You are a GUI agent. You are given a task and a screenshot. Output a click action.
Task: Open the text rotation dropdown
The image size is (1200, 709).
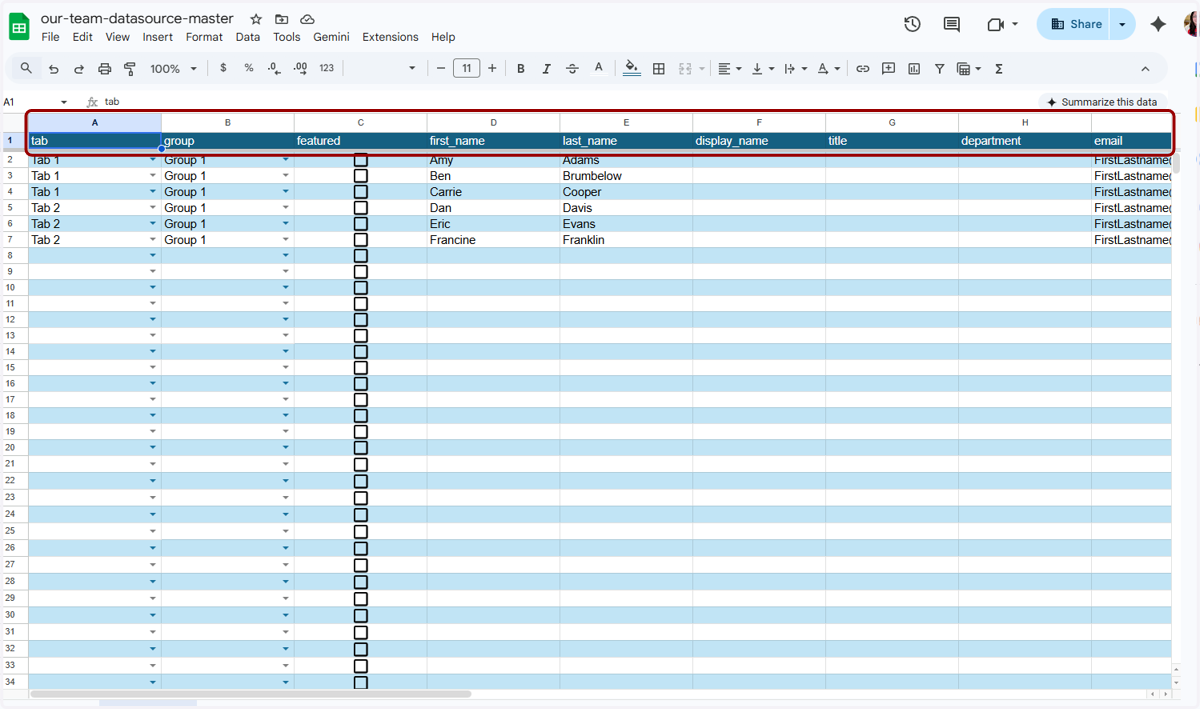[x=829, y=68]
